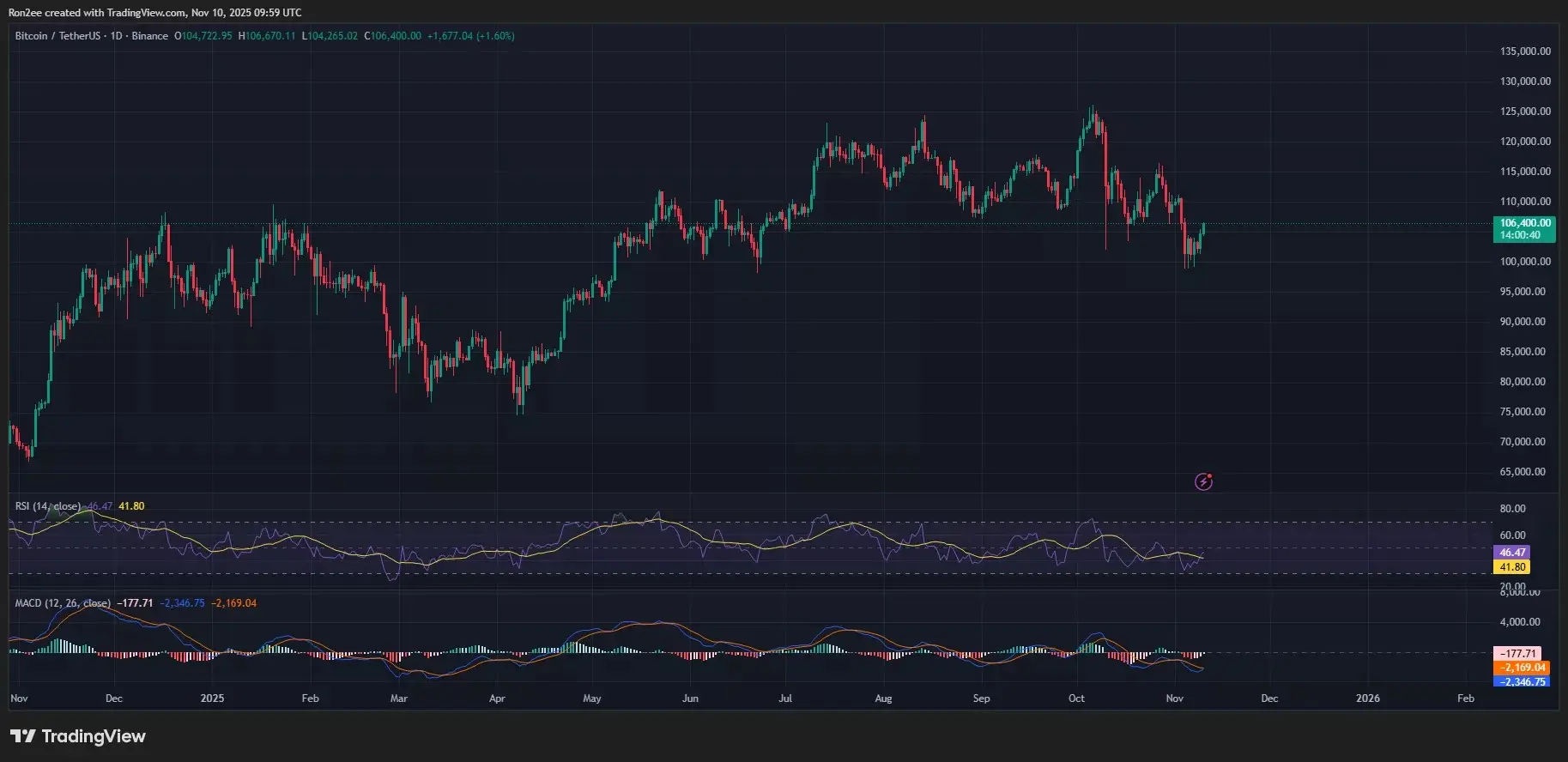Click the 65,000.00 price axis label

click(x=1524, y=472)
